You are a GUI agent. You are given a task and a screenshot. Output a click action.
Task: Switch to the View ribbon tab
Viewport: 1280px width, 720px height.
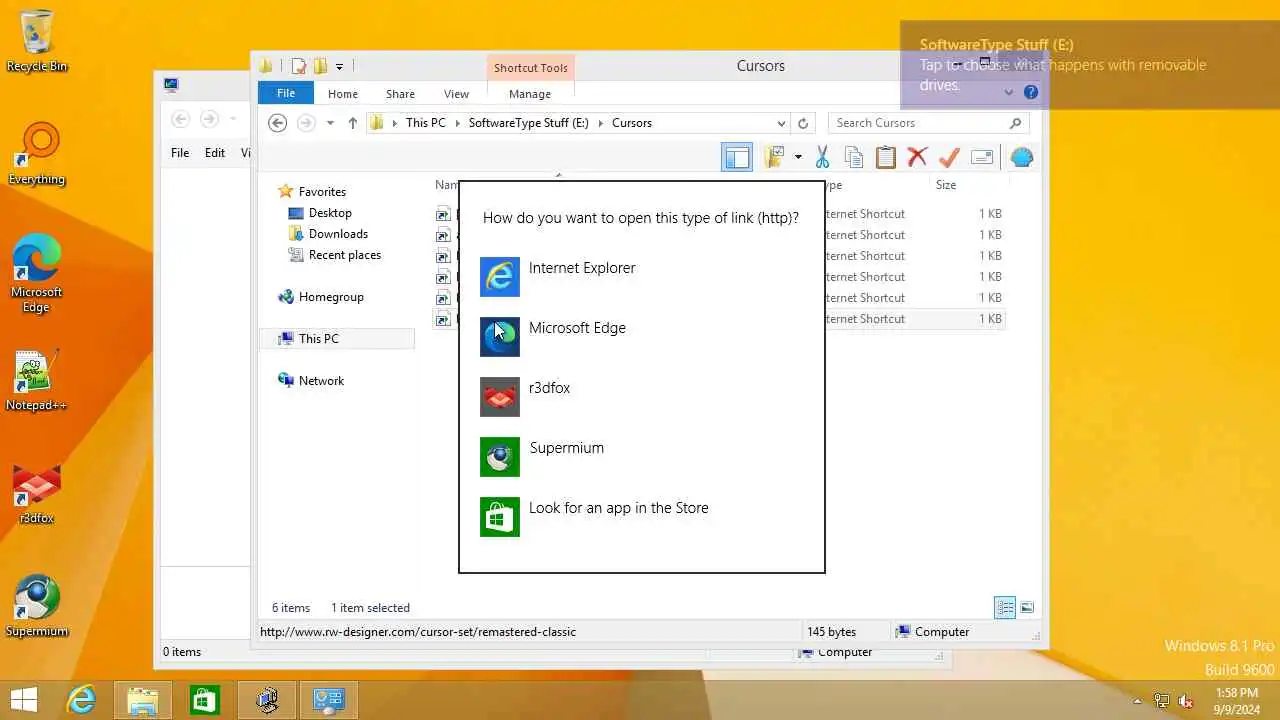coord(456,93)
